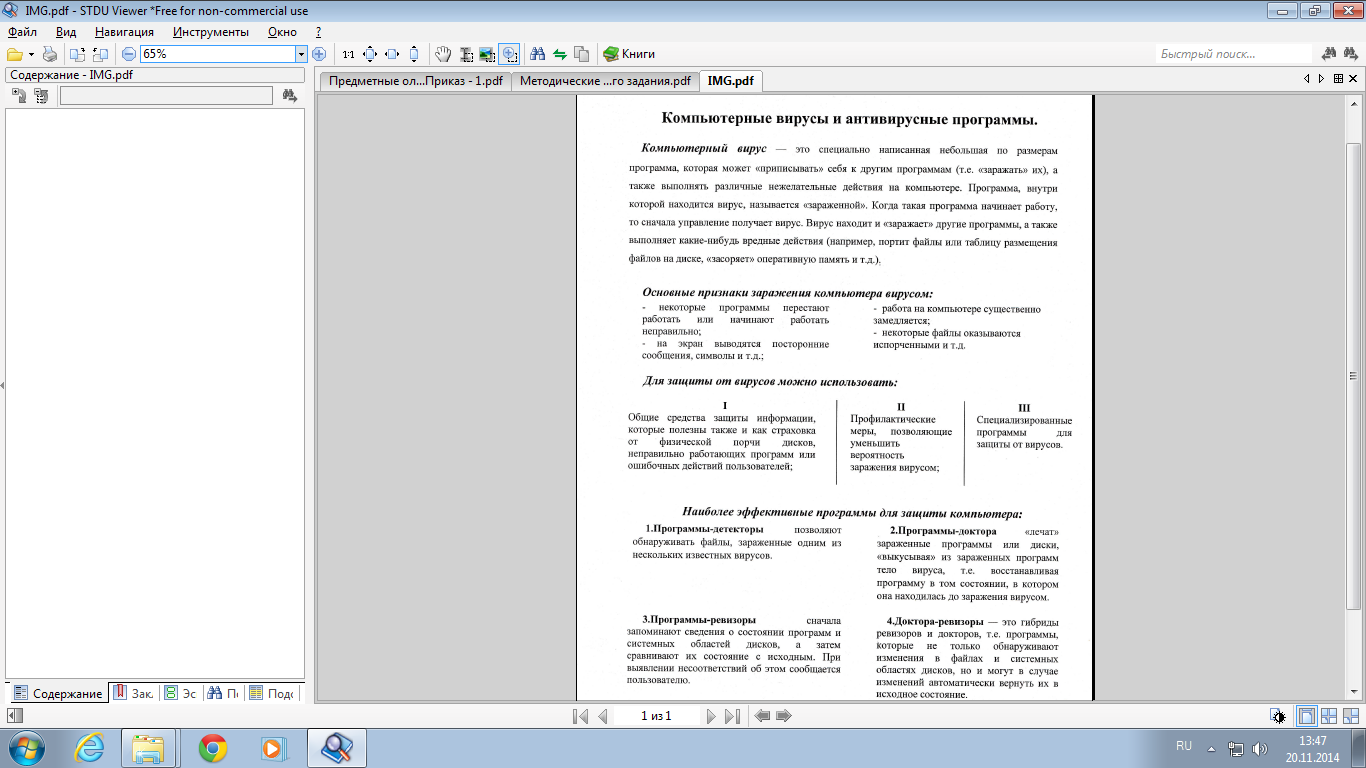Switch to Методические ...го задания.pdf tab
The image size is (1366, 768).
pyautogui.click(x=604, y=81)
